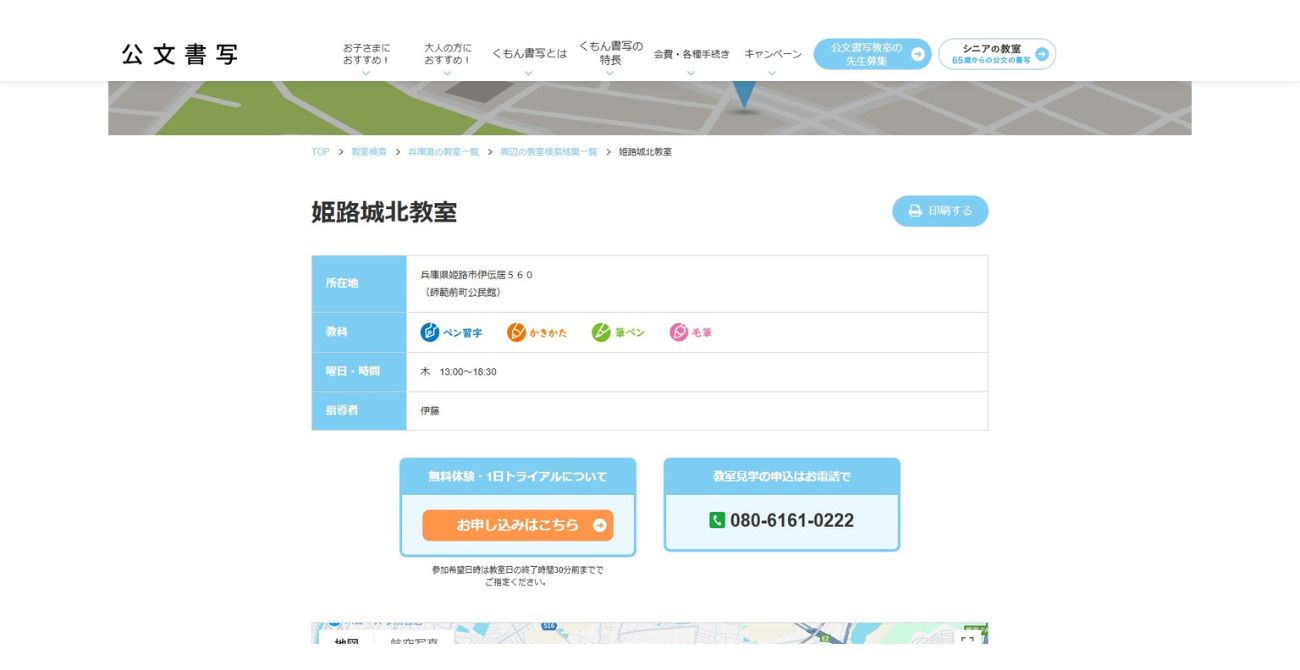Expand the お子さまにおすすめ! menu
Viewport: 1300px width, 670px height.
click(x=366, y=56)
